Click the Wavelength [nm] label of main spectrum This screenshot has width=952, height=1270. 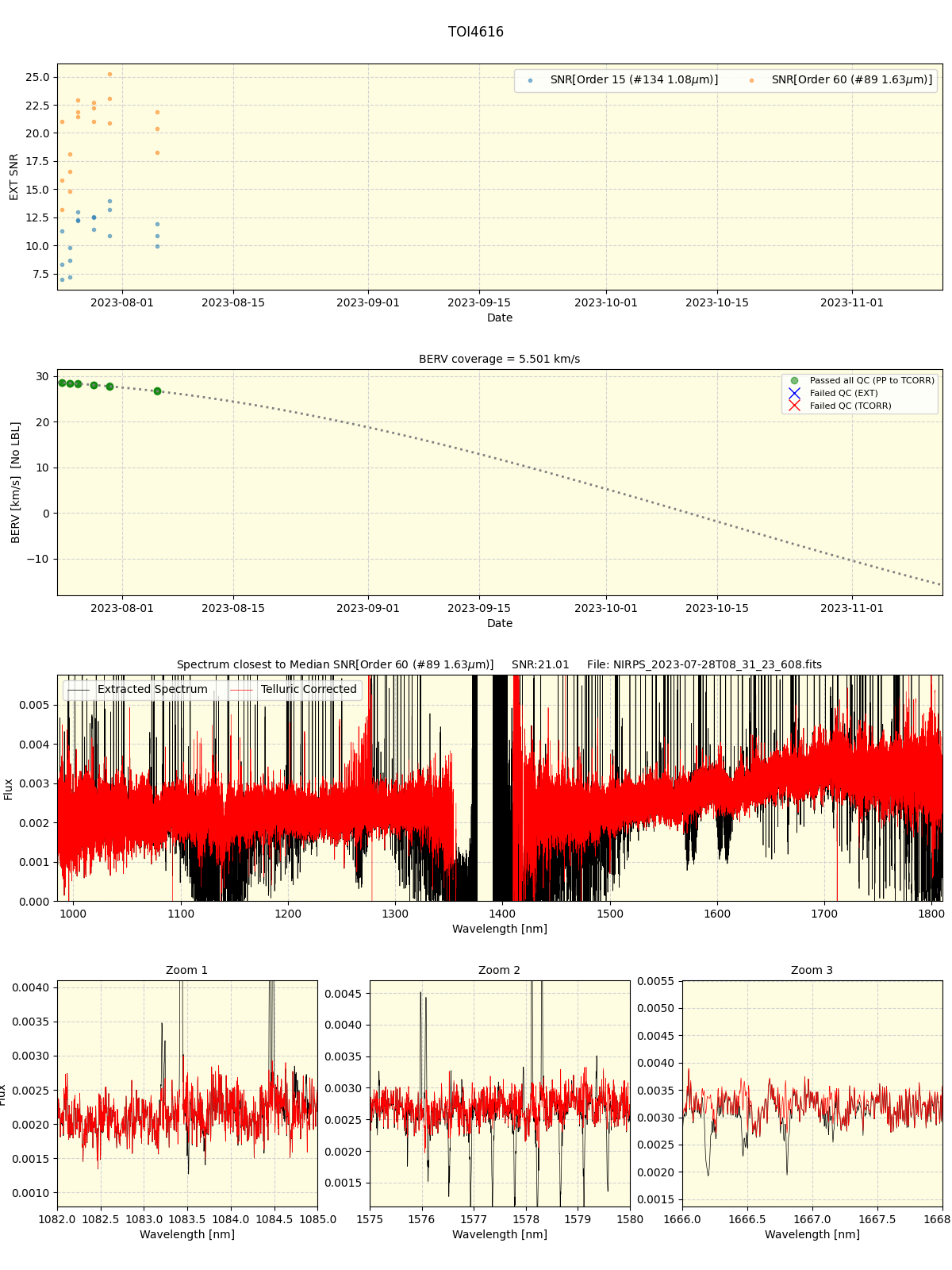click(x=500, y=929)
